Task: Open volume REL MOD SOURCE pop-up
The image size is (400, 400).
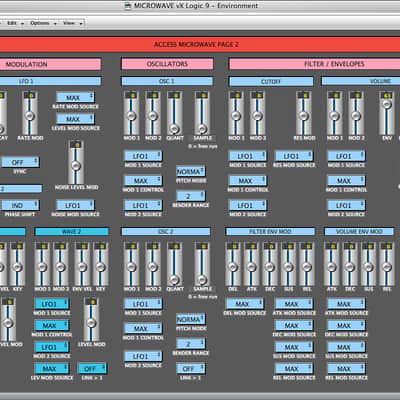Action: [346, 369]
